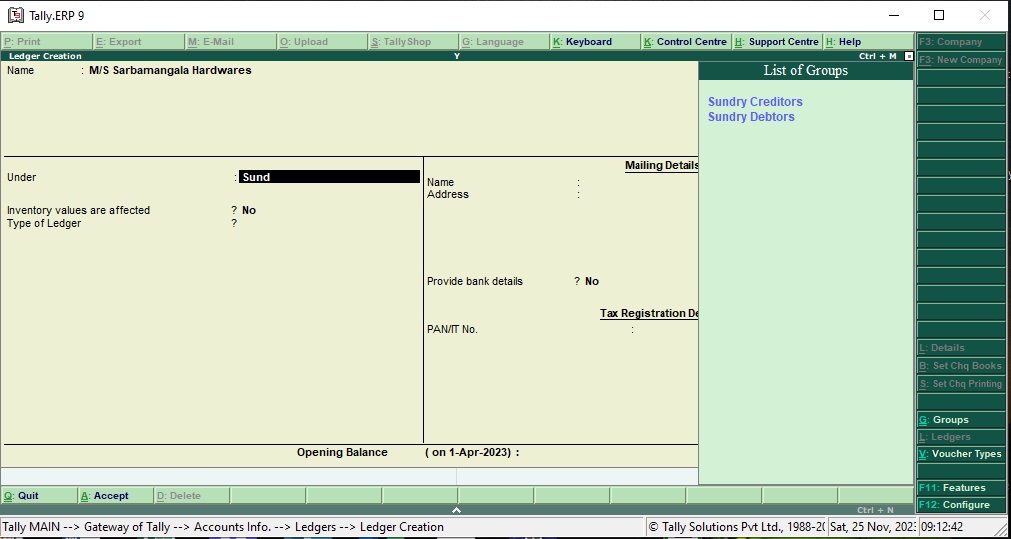Click Set Chq Books sidebar button

point(961,366)
